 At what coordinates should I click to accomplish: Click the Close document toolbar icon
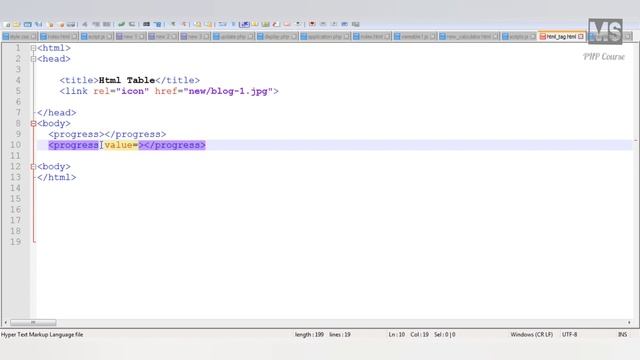coord(50,24)
